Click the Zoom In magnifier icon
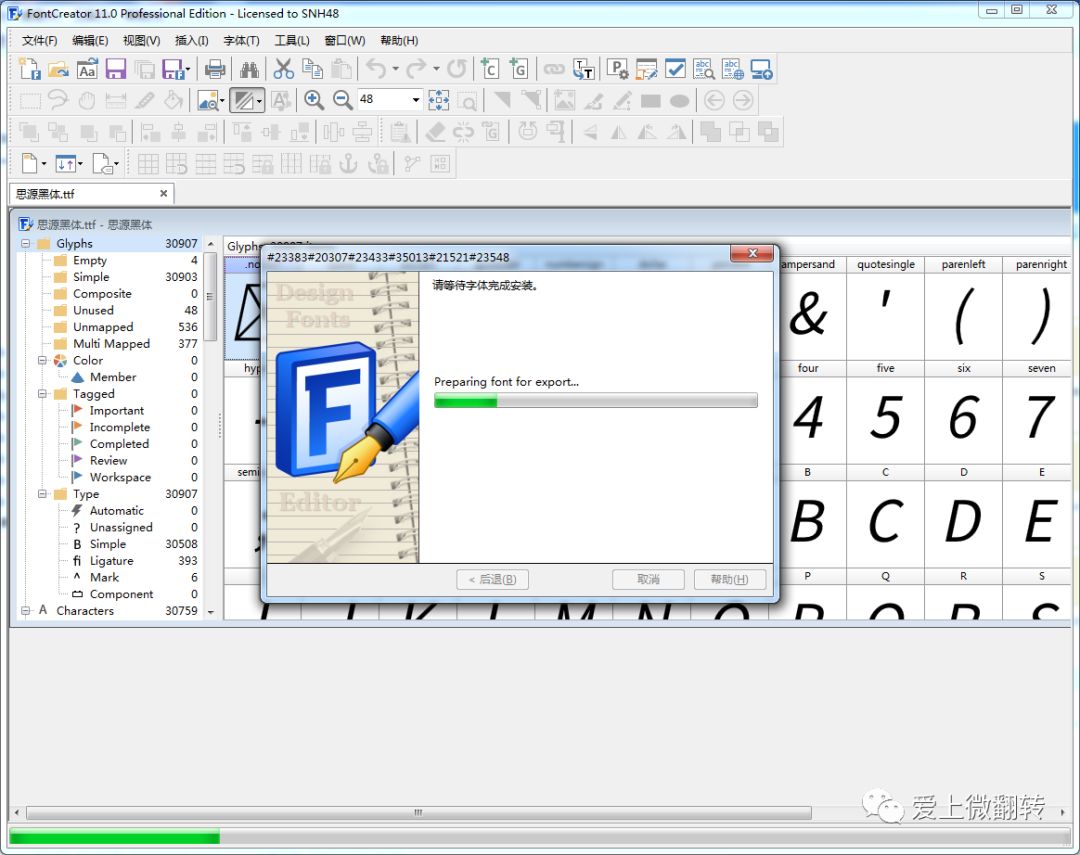Image resolution: width=1080 pixels, height=855 pixels. (314, 101)
